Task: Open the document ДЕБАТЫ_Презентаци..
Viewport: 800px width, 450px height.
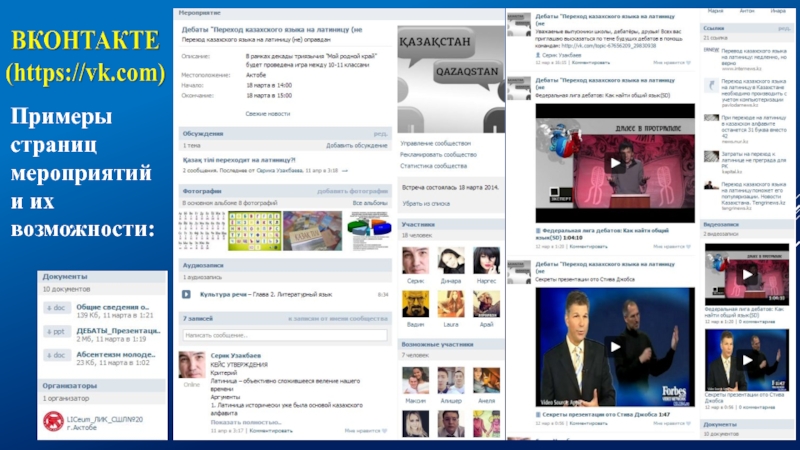Action: pyautogui.click(x=118, y=331)
